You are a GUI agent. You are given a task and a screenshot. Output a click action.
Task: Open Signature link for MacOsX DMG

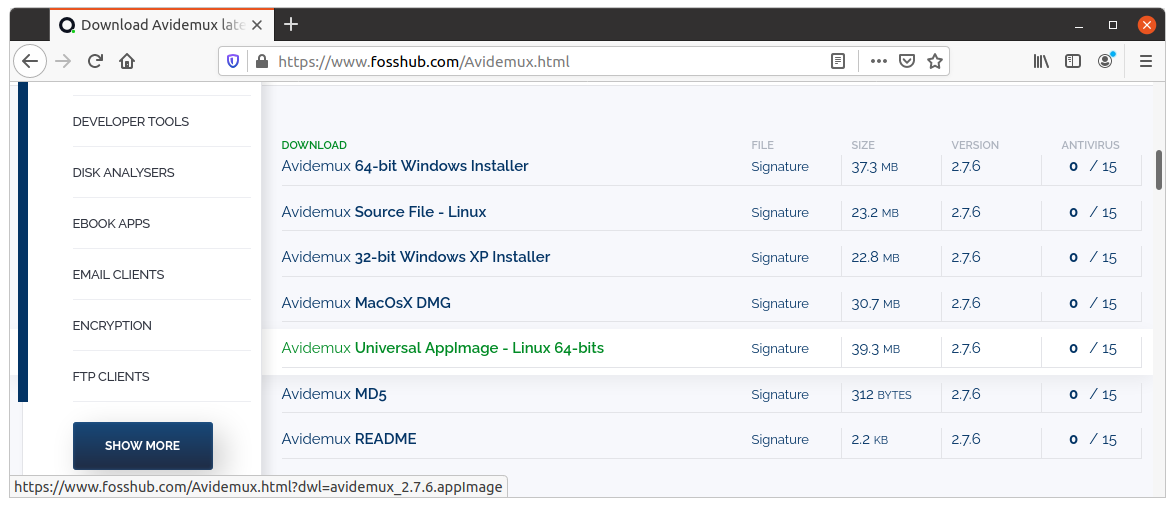pyautogui.click(x=780, y=303)
